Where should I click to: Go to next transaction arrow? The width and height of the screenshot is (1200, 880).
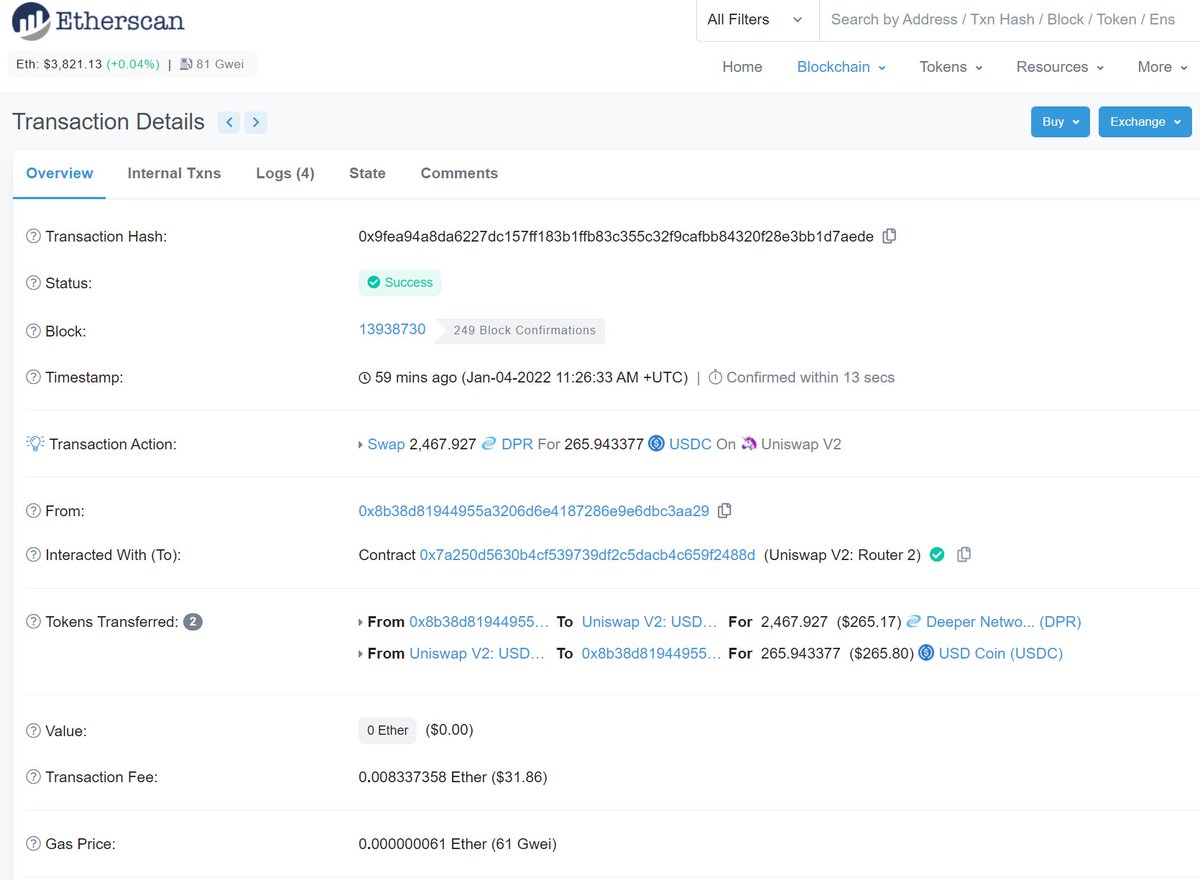256,122
